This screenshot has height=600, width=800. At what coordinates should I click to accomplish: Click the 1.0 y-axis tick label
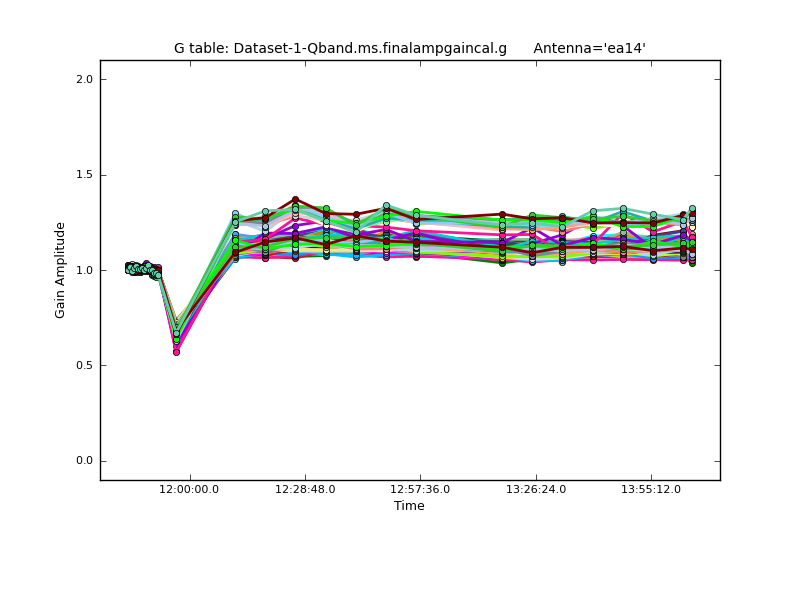tap(84, 270)
